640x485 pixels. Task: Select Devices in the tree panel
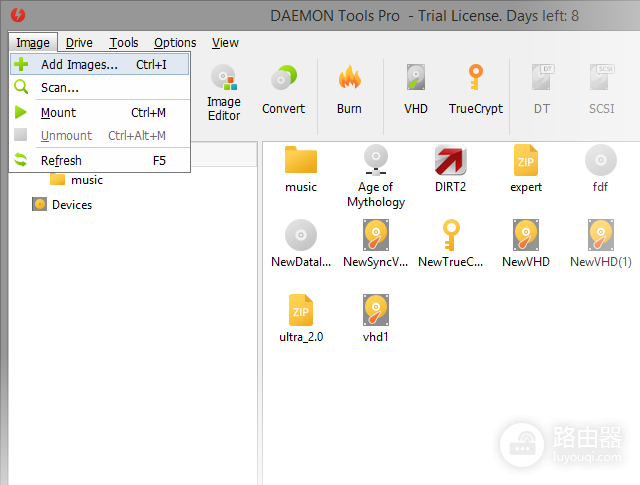pyautogui.click(x=62, y=205)
